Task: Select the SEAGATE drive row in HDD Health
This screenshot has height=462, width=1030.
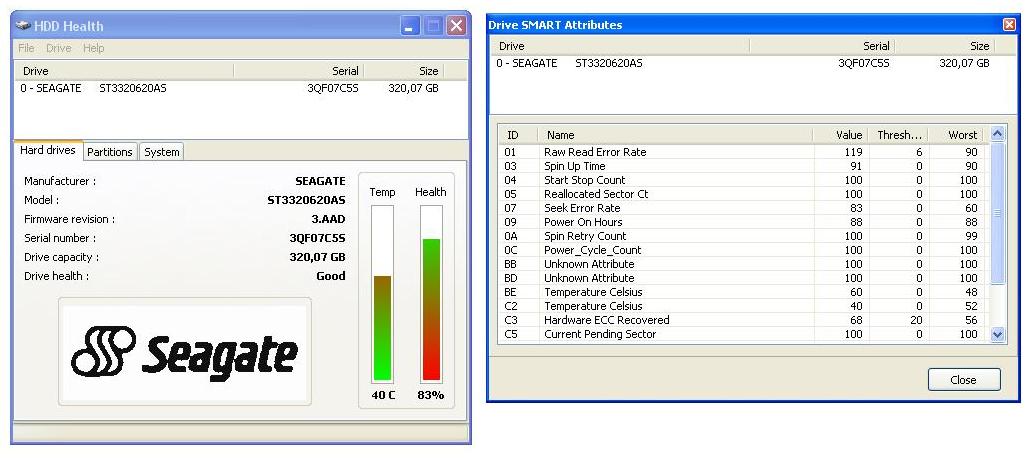Action: (x=240, y=88)
